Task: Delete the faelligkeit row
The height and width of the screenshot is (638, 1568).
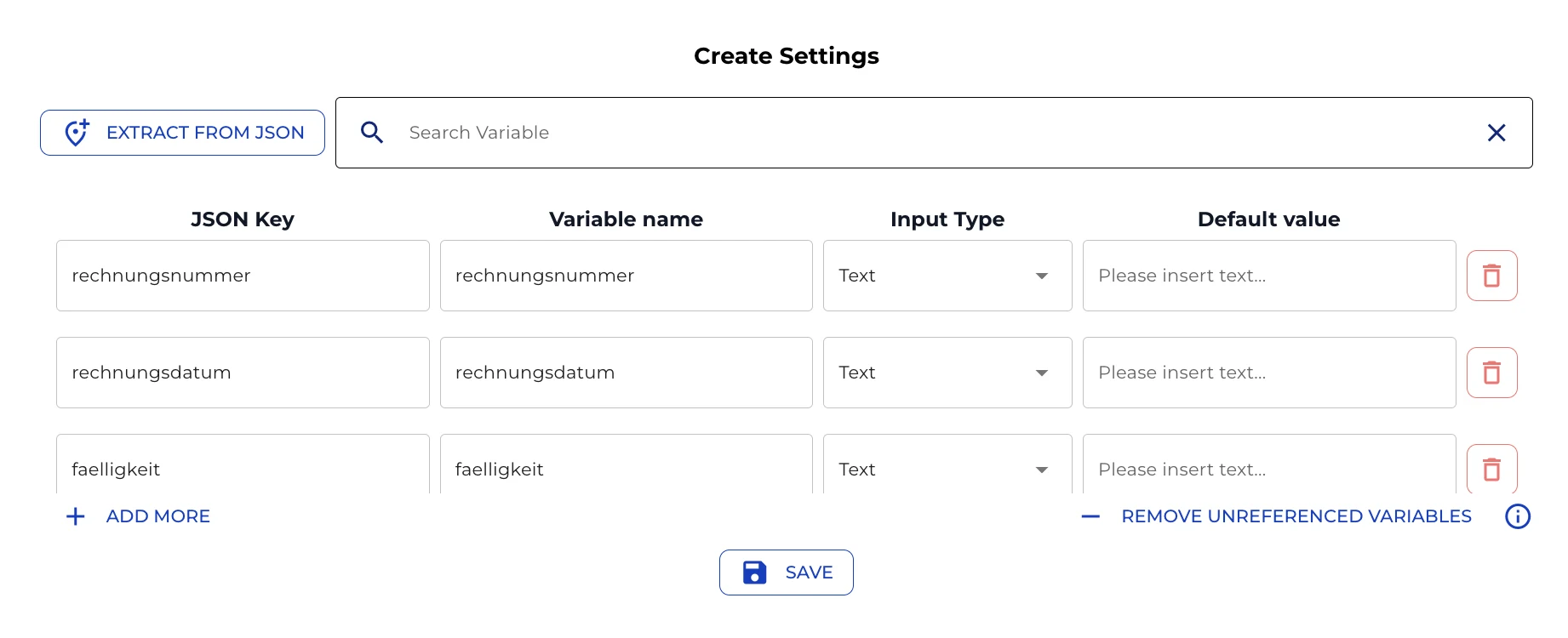Action: pos(1491,469)
